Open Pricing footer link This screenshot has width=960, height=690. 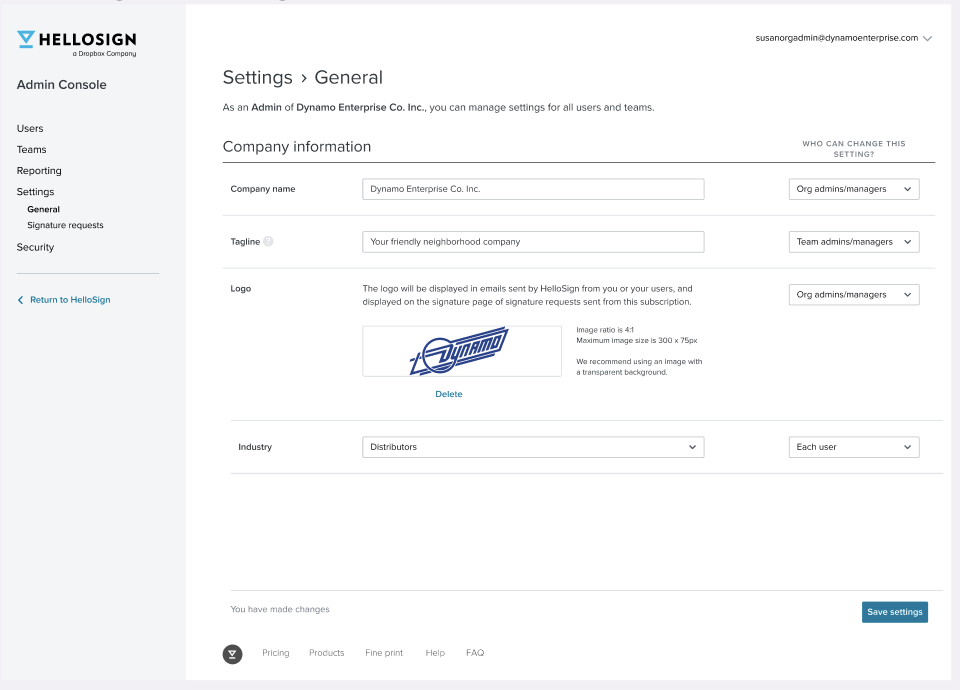tap(276, 653)
